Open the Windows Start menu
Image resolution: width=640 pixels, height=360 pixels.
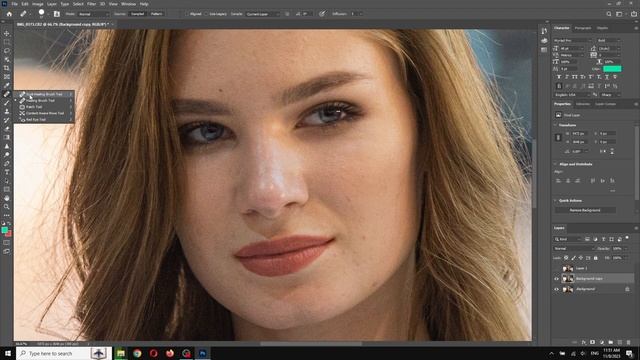pos(8,353)
